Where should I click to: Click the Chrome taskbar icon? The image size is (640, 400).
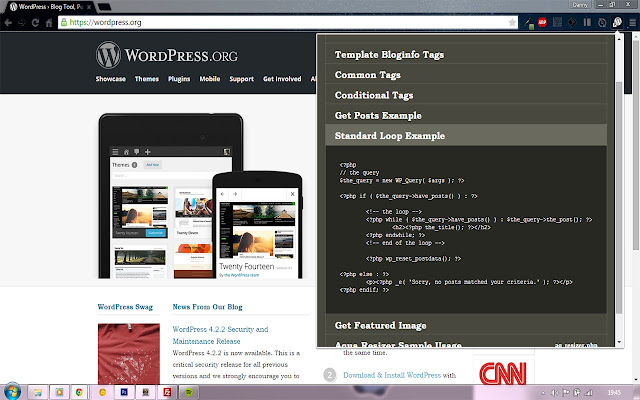(79, 392)
